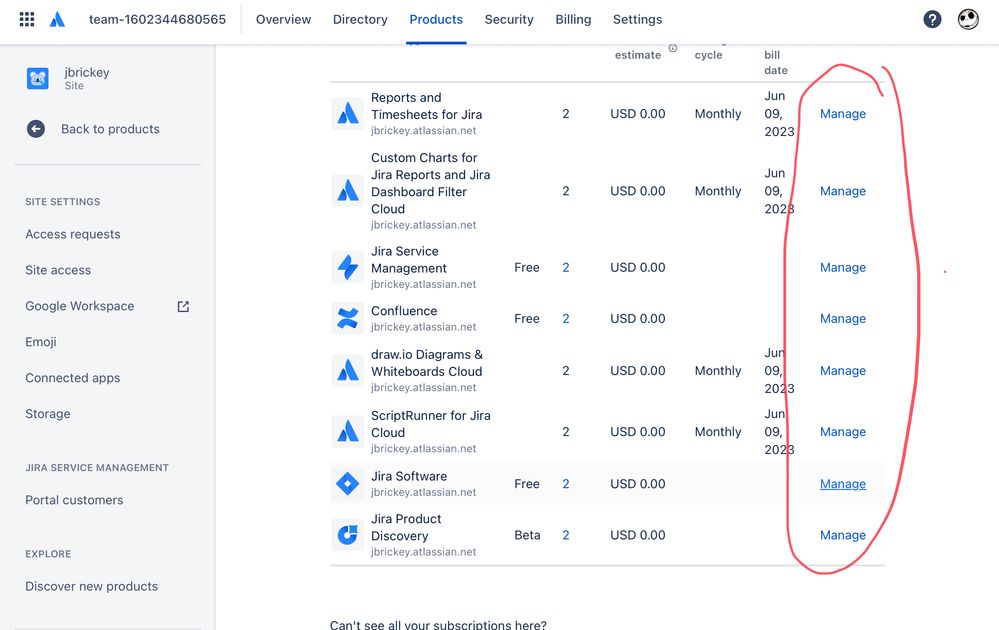
Task: Click the Custom Charts product icon
Action: click(347, 191)
